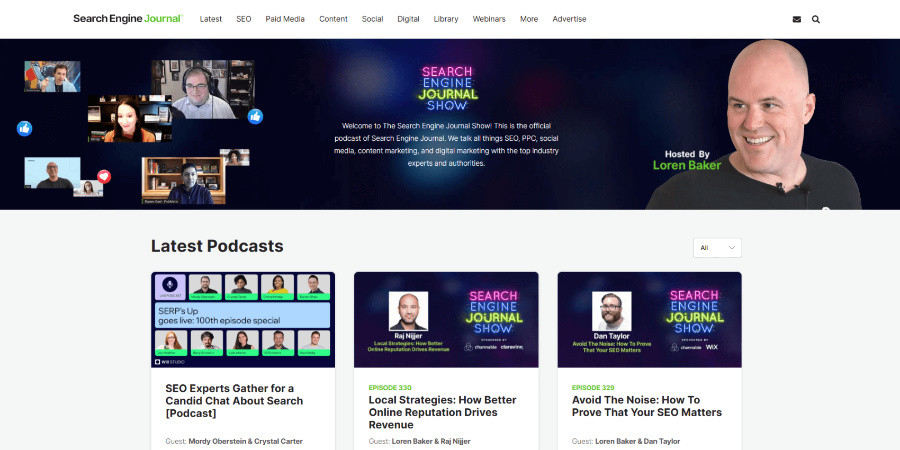Open the Raj Nijjer episode thumbnail
This screenshot has height=450, width=900.
point(446,320)
